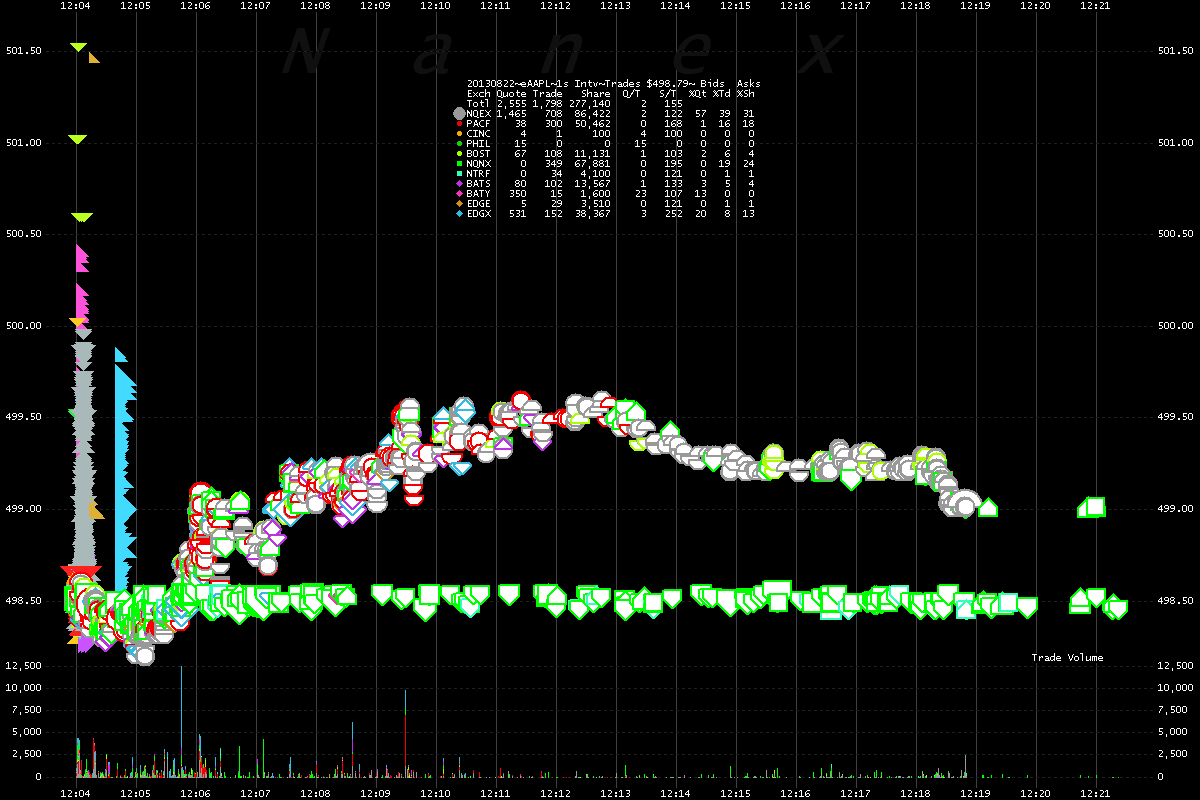Click 10,000 on the left volume axis
This screenshot has height=800, width=1200.
click(x=23, y=688)
